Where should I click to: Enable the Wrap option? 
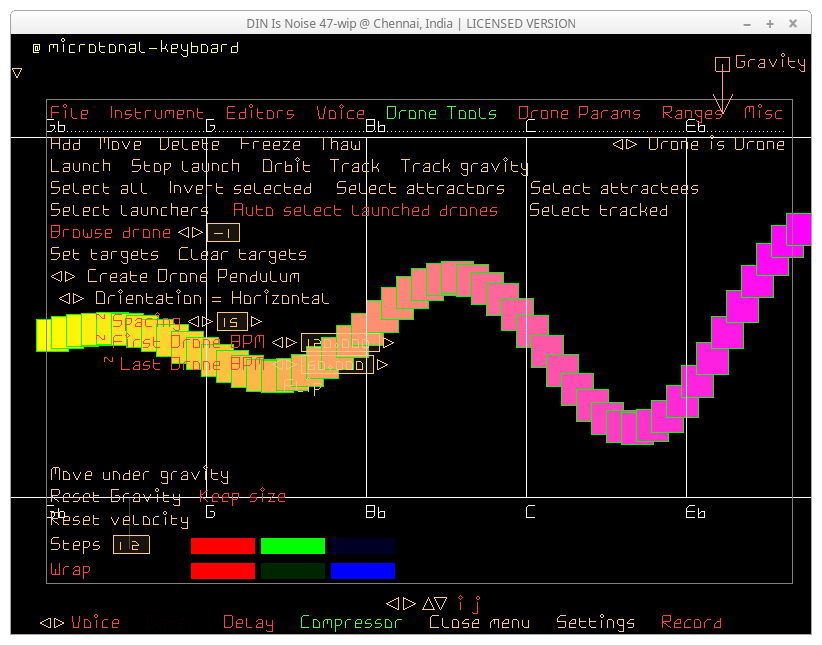pos(70,570)
